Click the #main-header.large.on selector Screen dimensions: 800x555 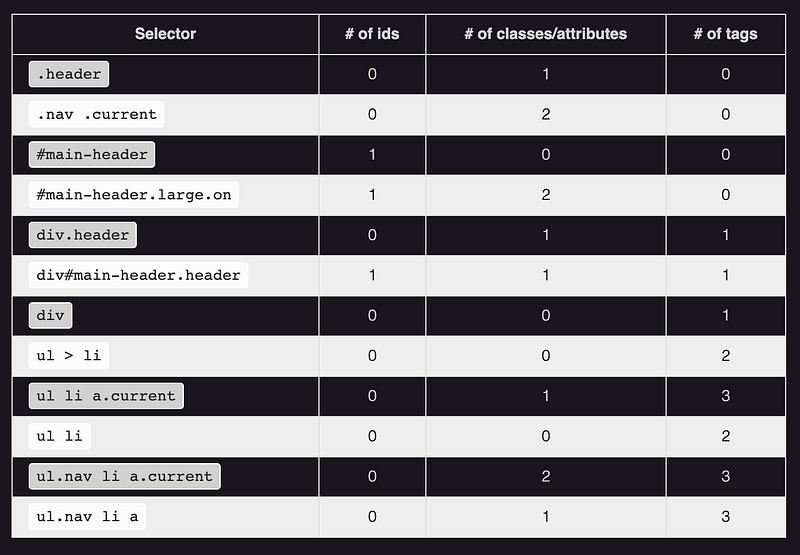[133, 194]
